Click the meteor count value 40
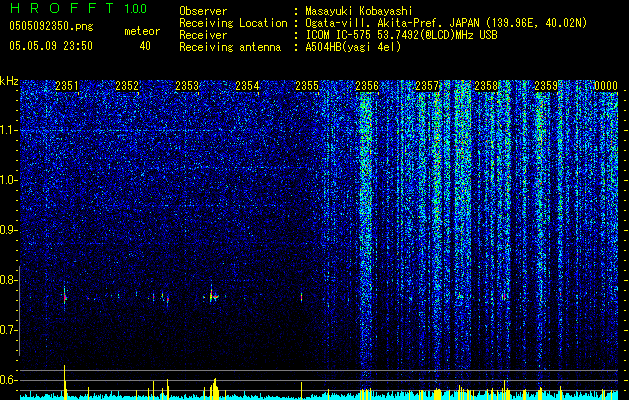The width and height of the screenshot is (629, 400). point(145,46)
